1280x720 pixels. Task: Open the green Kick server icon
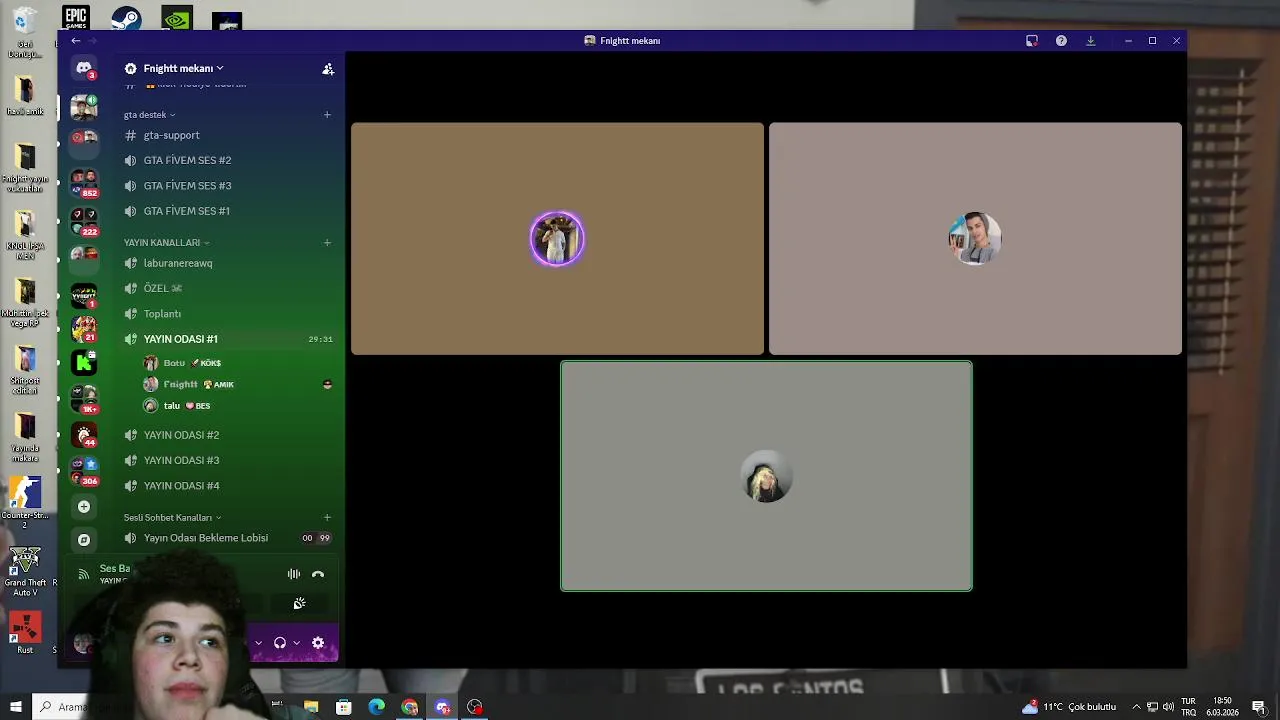click(x=84, y=362)
